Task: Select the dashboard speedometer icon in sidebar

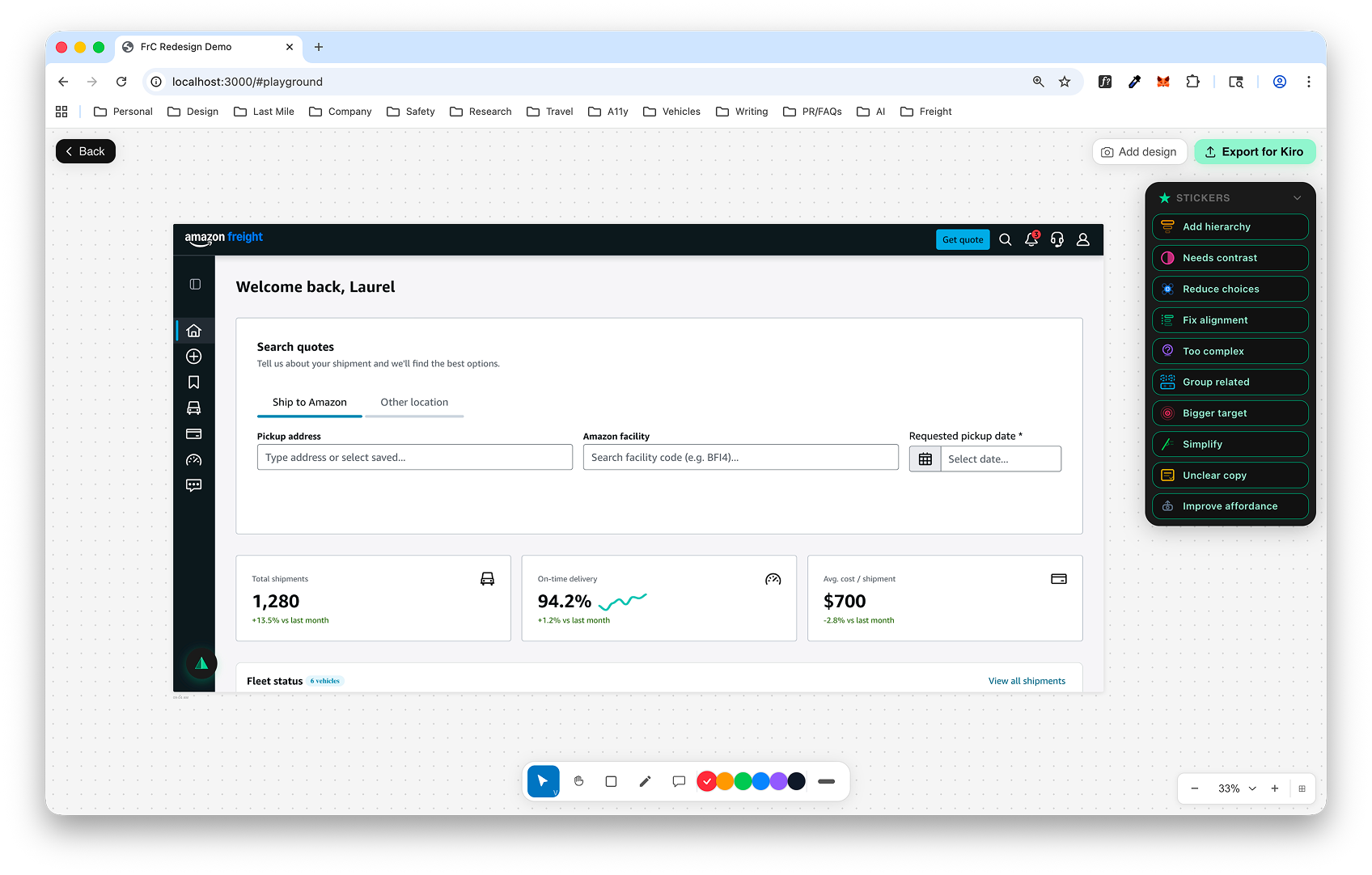Action: click(x=193, y=459)
